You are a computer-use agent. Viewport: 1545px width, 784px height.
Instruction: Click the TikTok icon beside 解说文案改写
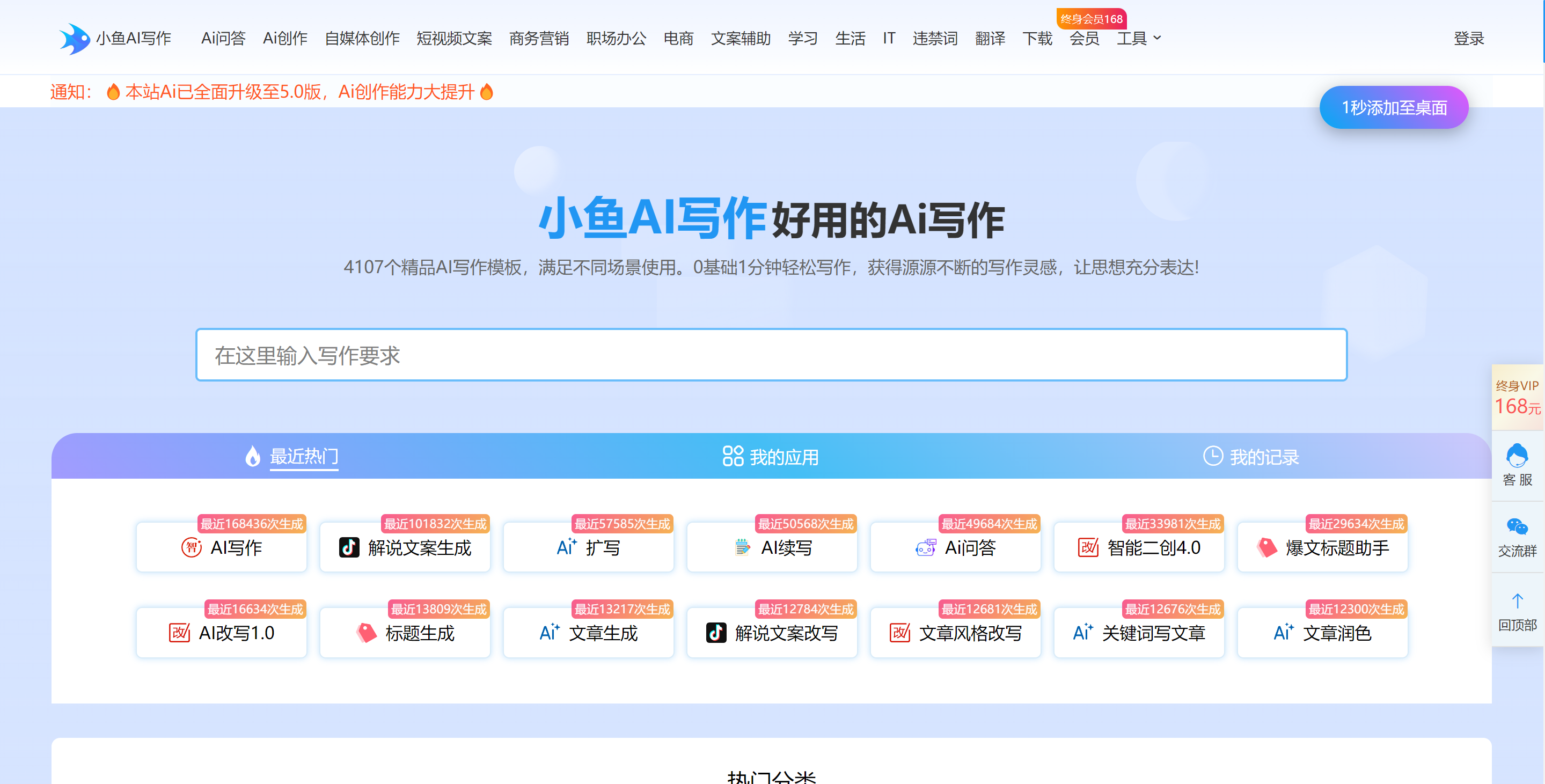click(716, 632)
